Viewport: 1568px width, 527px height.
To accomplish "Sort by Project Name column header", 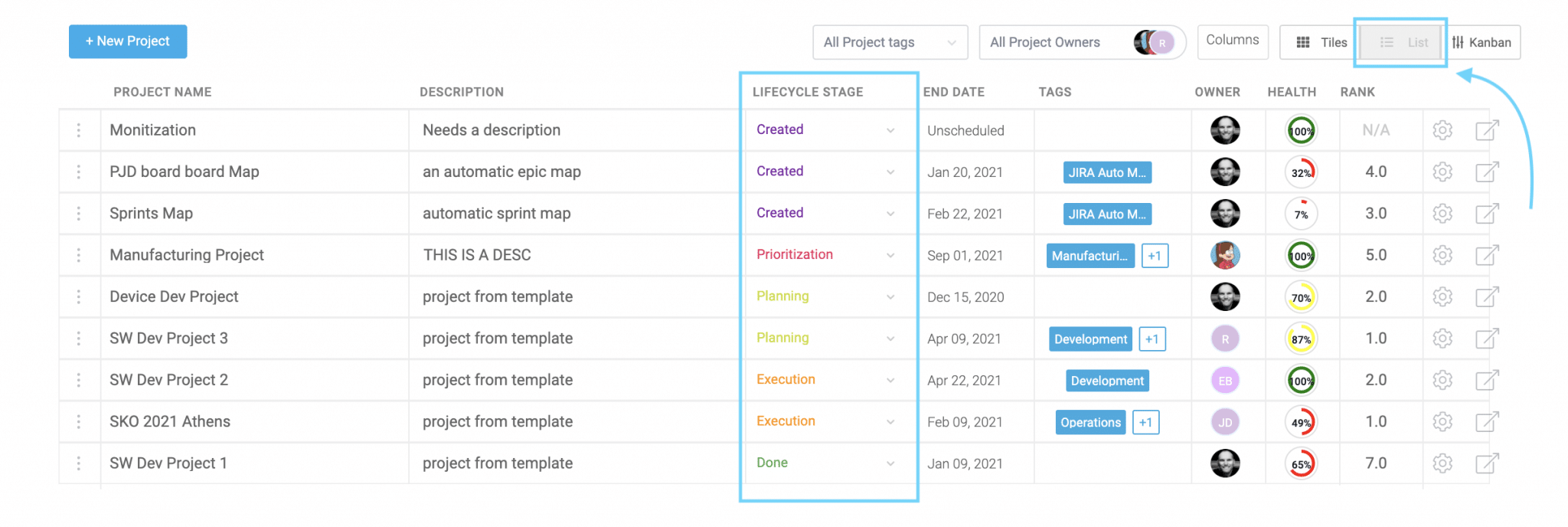I will (x=162, y=92).
